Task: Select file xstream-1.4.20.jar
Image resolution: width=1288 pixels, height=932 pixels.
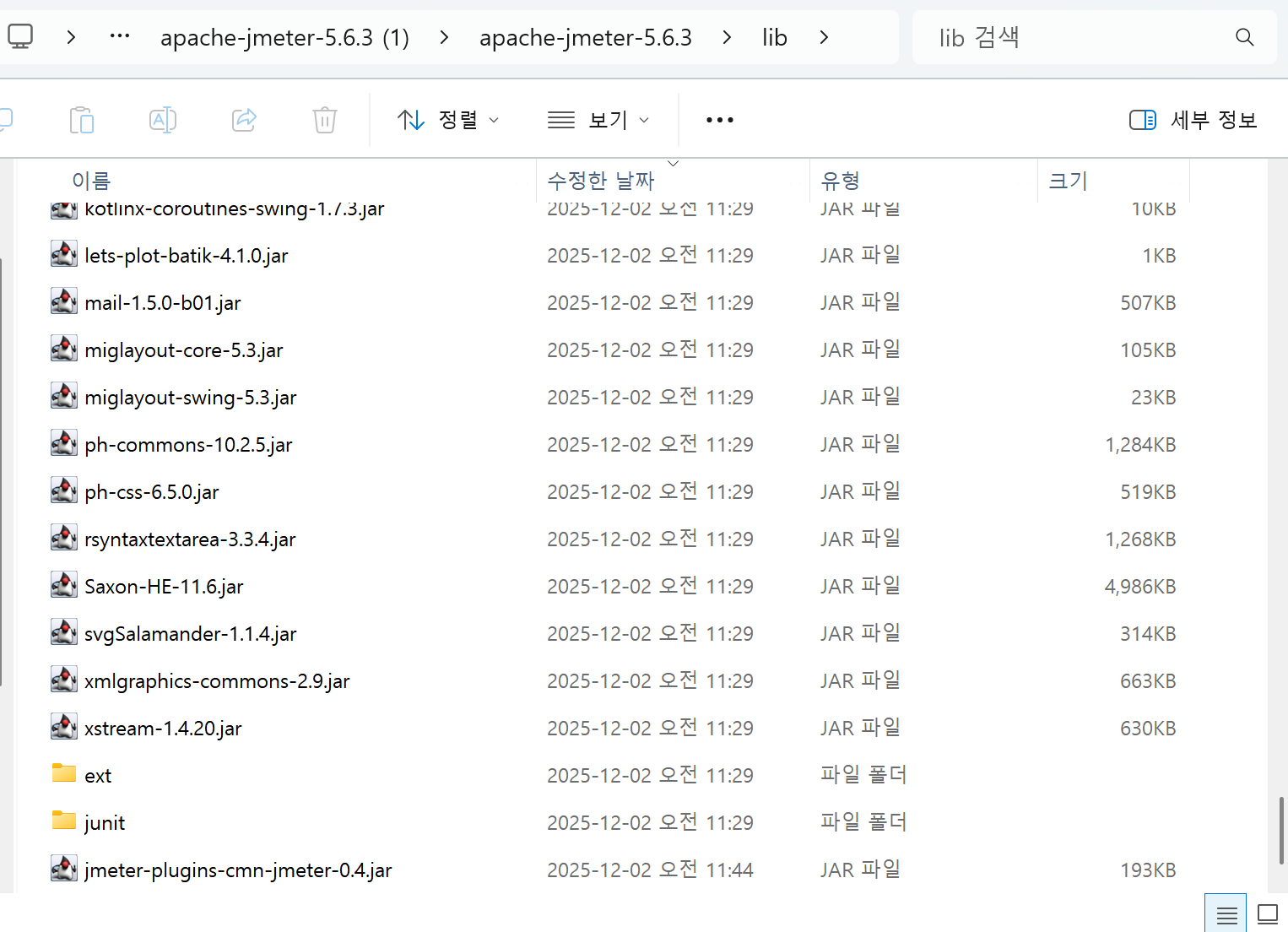Action: tap(163, 729)
